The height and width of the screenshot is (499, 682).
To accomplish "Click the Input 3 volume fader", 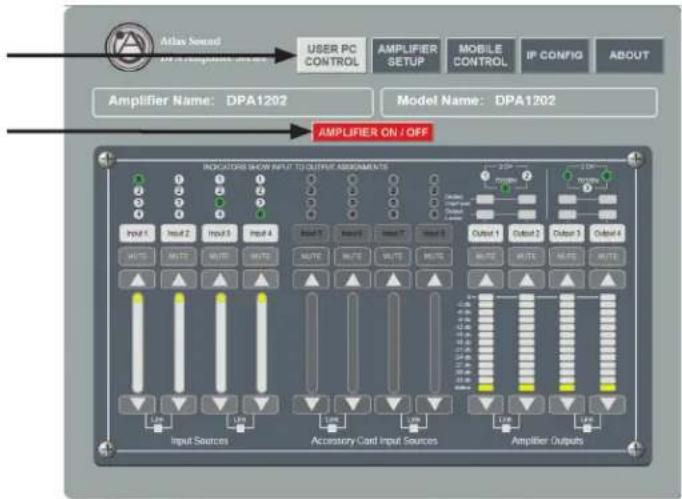I will tap(221, 343).
